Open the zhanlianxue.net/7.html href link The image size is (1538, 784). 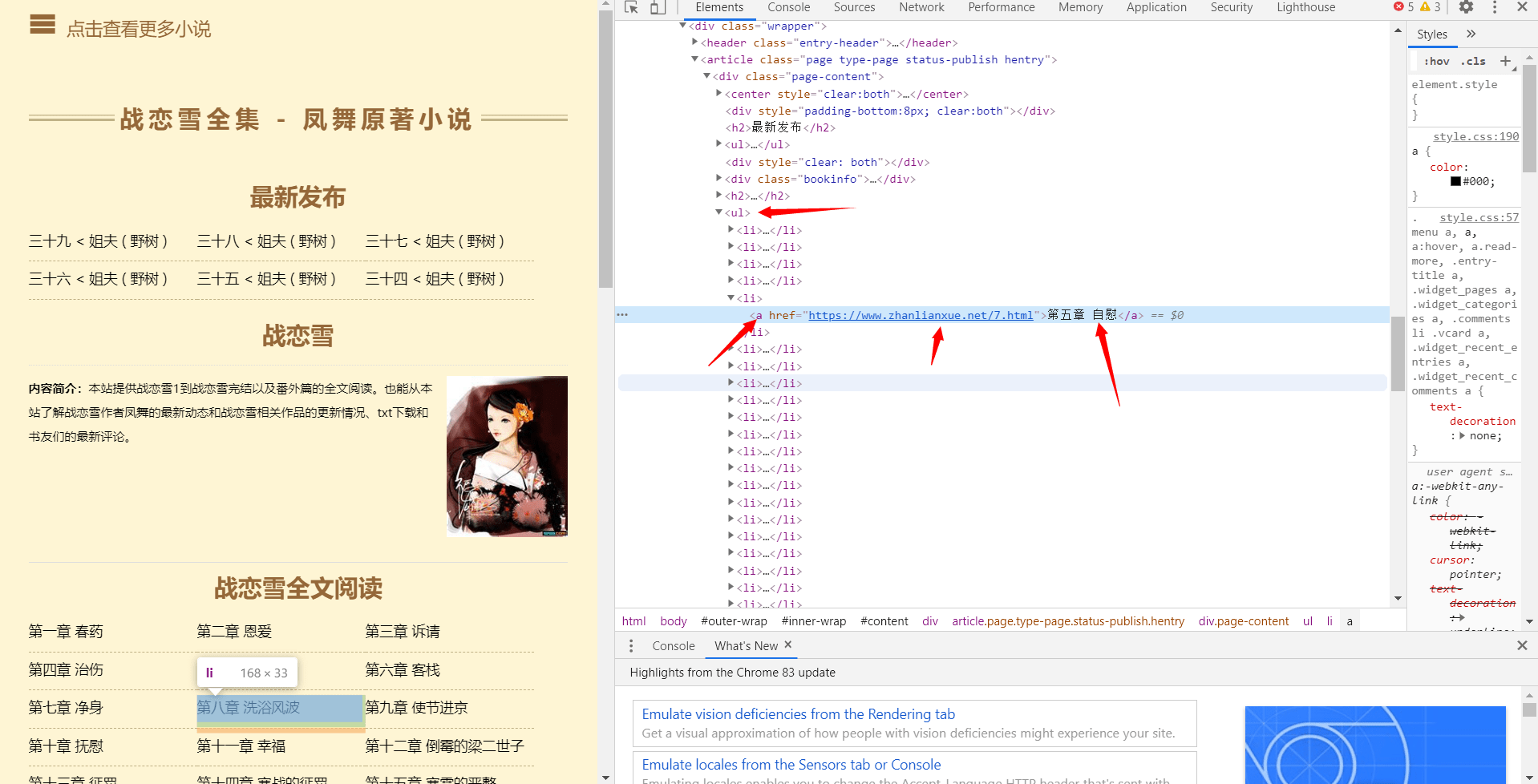pos(921,315)
